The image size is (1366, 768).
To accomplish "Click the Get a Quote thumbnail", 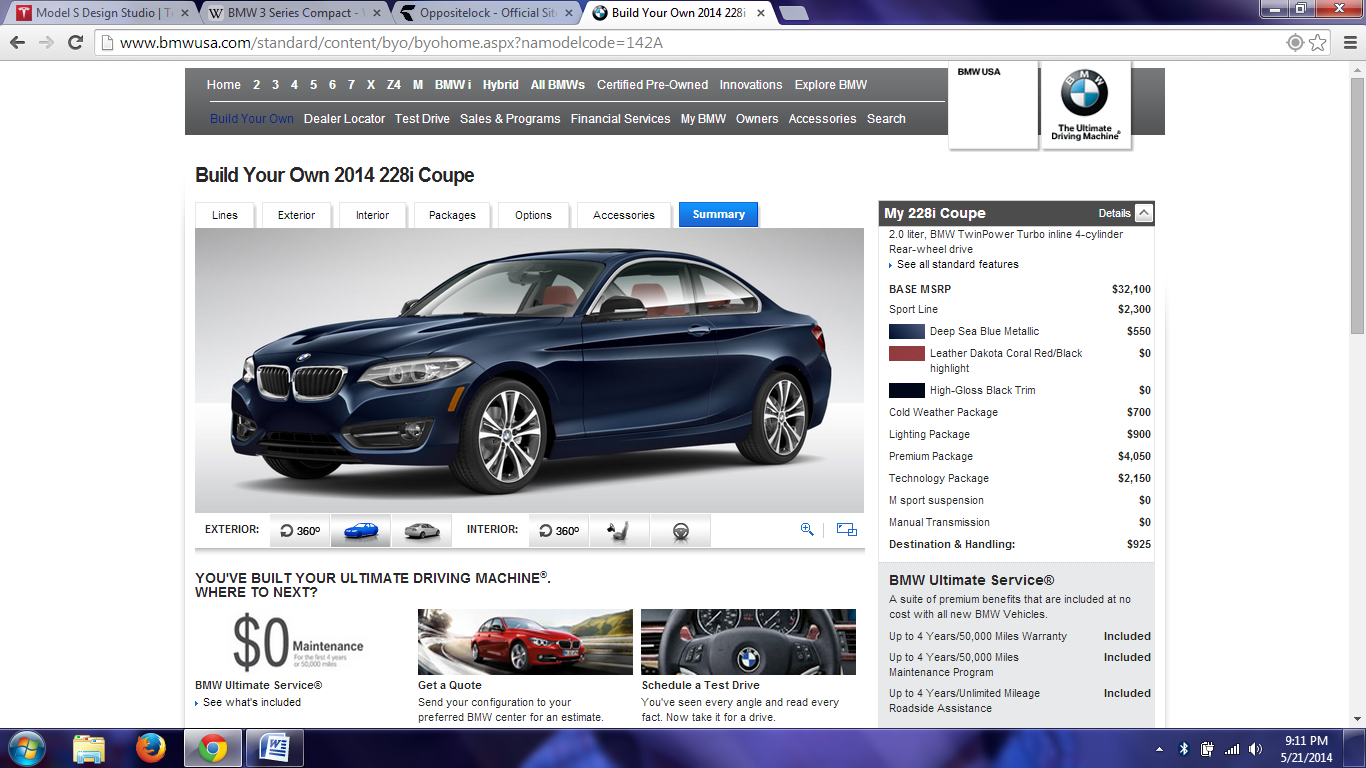I will point(525,642).
